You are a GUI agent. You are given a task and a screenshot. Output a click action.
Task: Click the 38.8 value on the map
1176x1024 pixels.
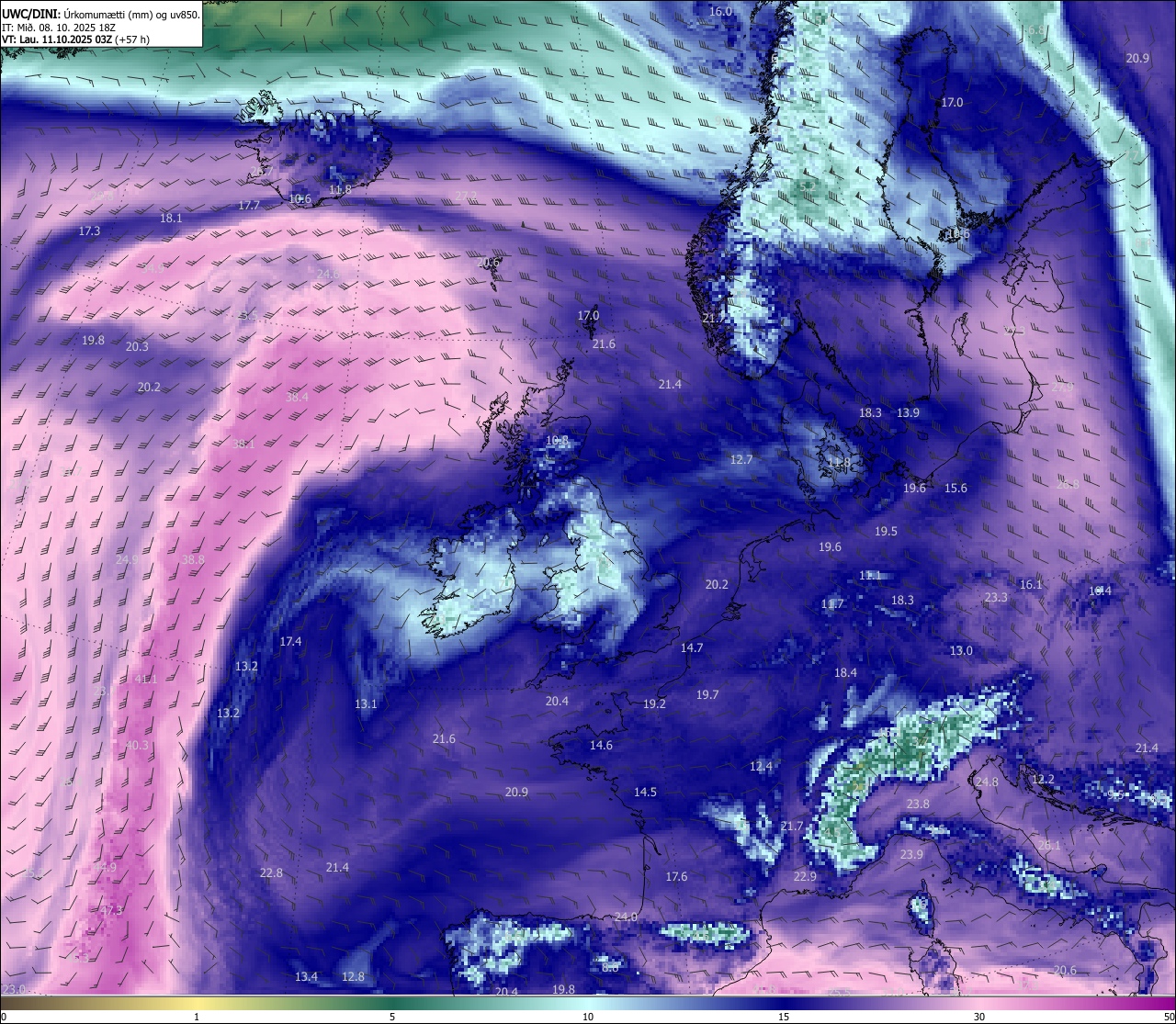coord(193,558)
